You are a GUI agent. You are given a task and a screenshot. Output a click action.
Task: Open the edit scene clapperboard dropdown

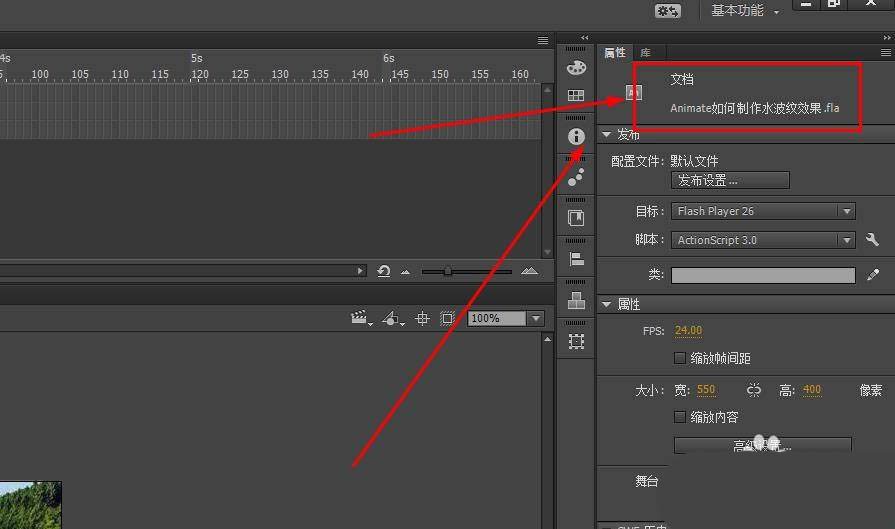361,318
